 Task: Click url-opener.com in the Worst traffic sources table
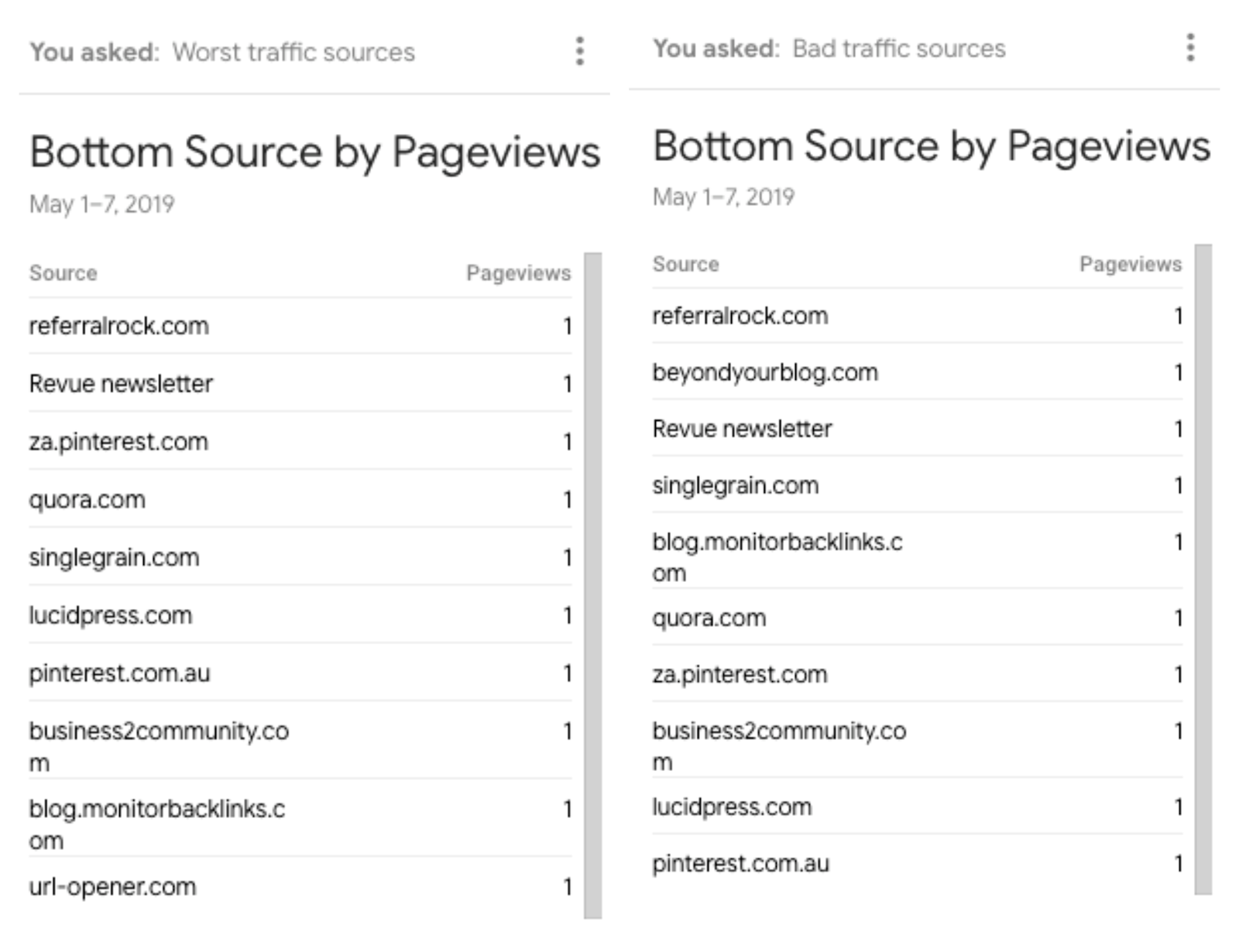[x=113, y=886]
